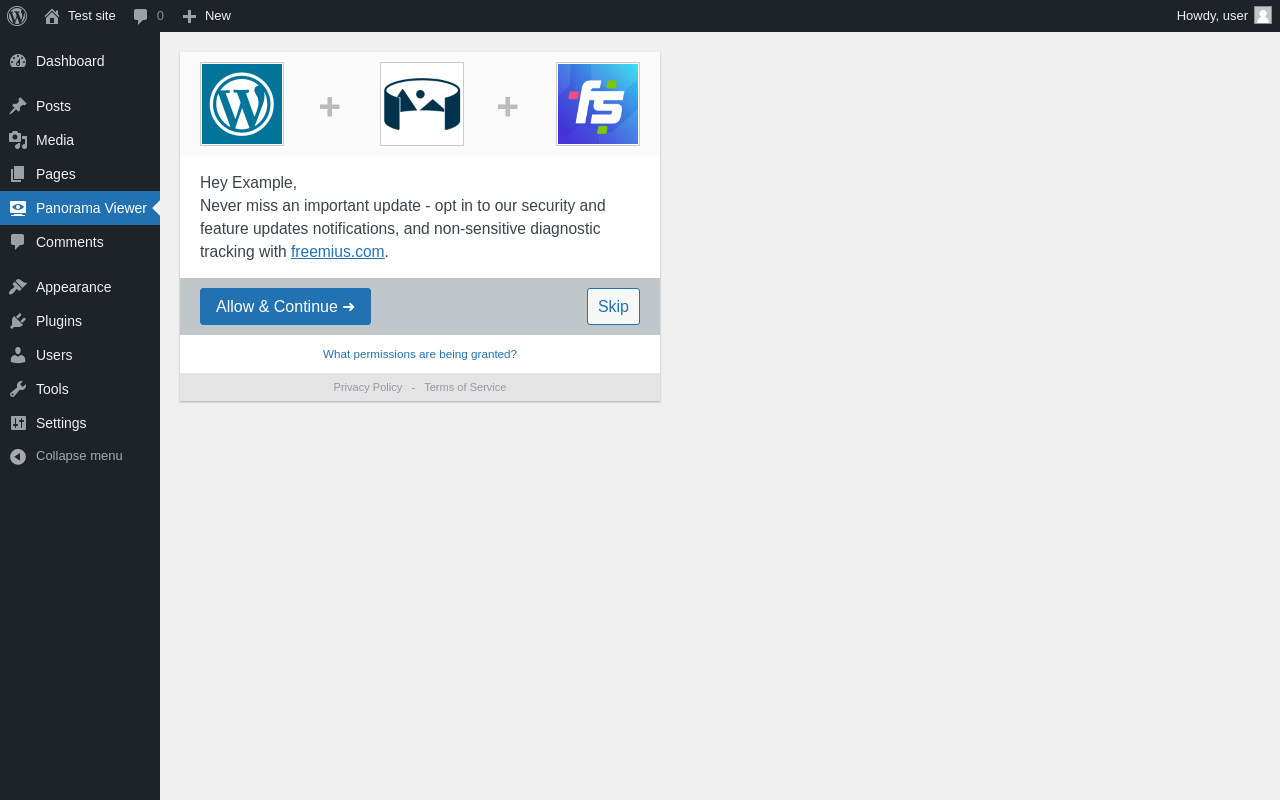Open the Users menu label

coord(54,355)
